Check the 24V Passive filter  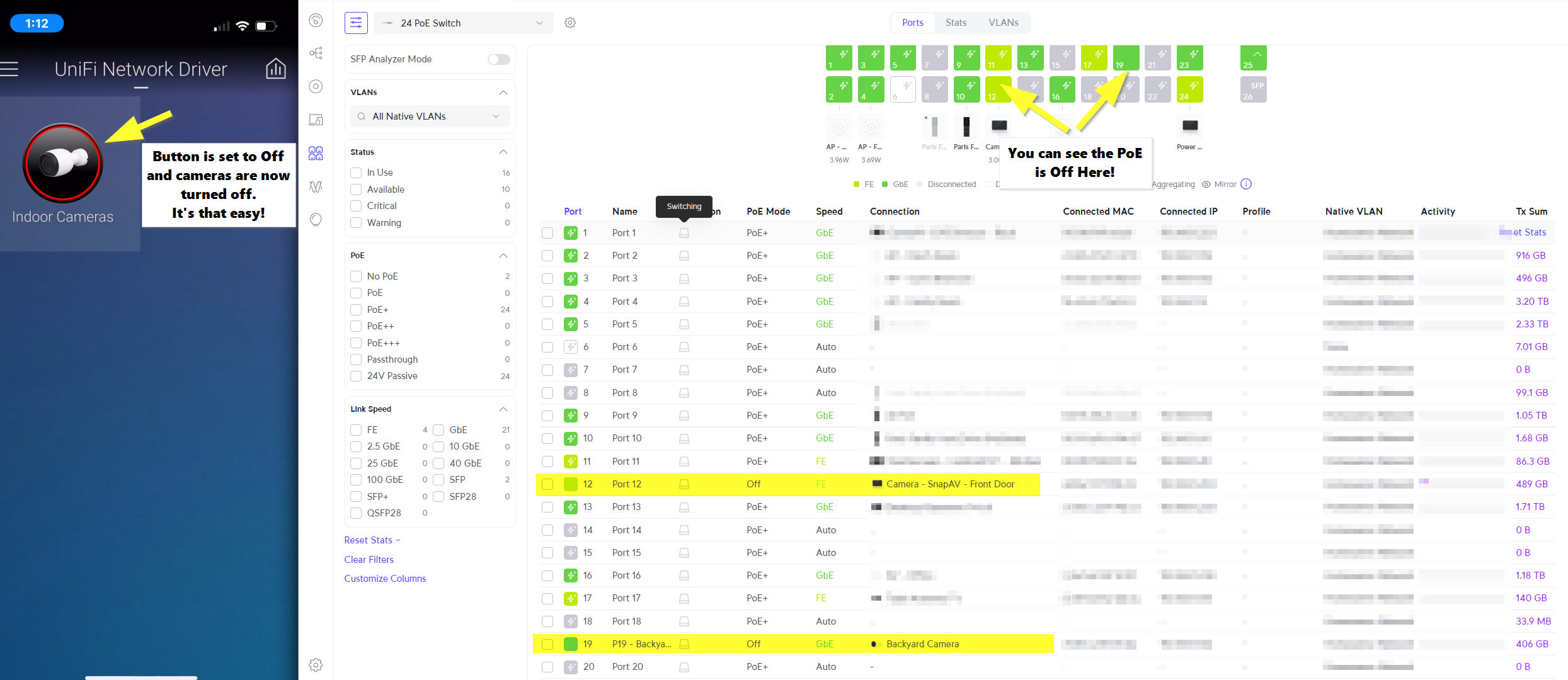(356, 376)
